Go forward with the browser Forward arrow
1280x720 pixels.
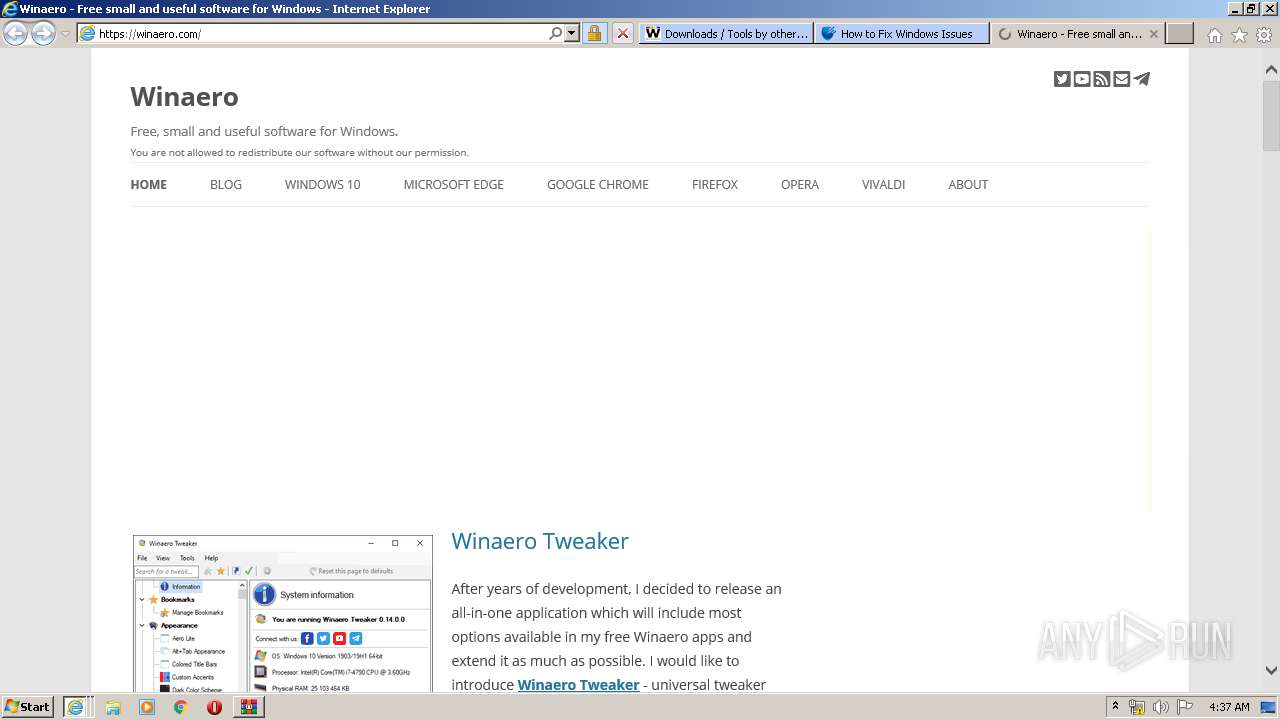[43, 33]
